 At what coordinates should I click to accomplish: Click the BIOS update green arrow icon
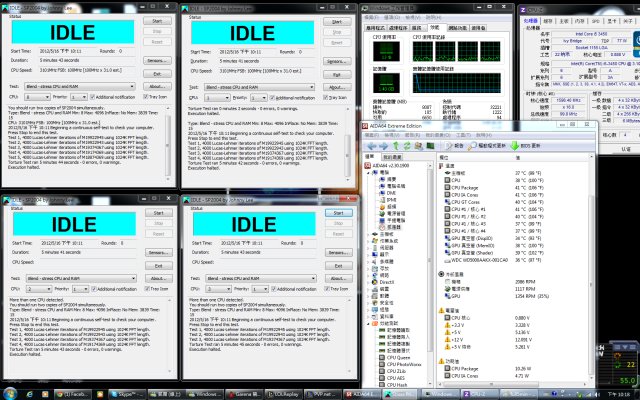tap(514, 146)
